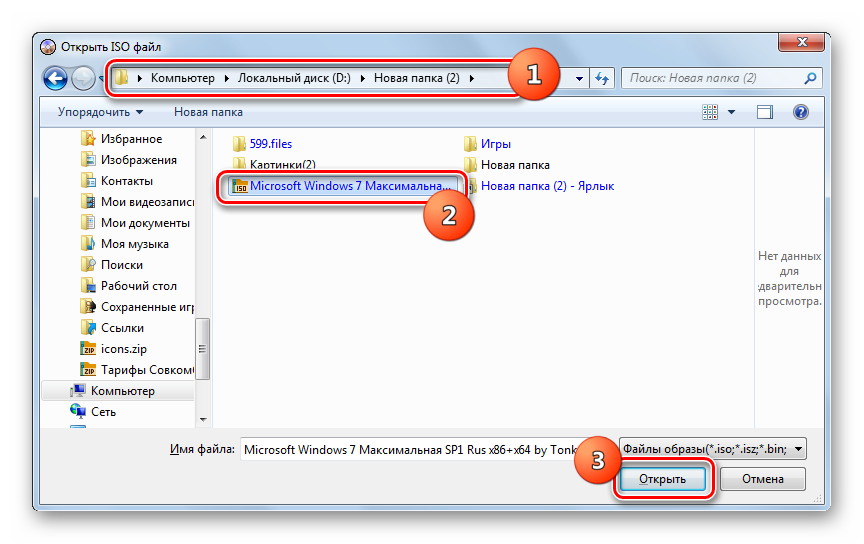Toggle the preview pane icon

(x=764, y=112)
